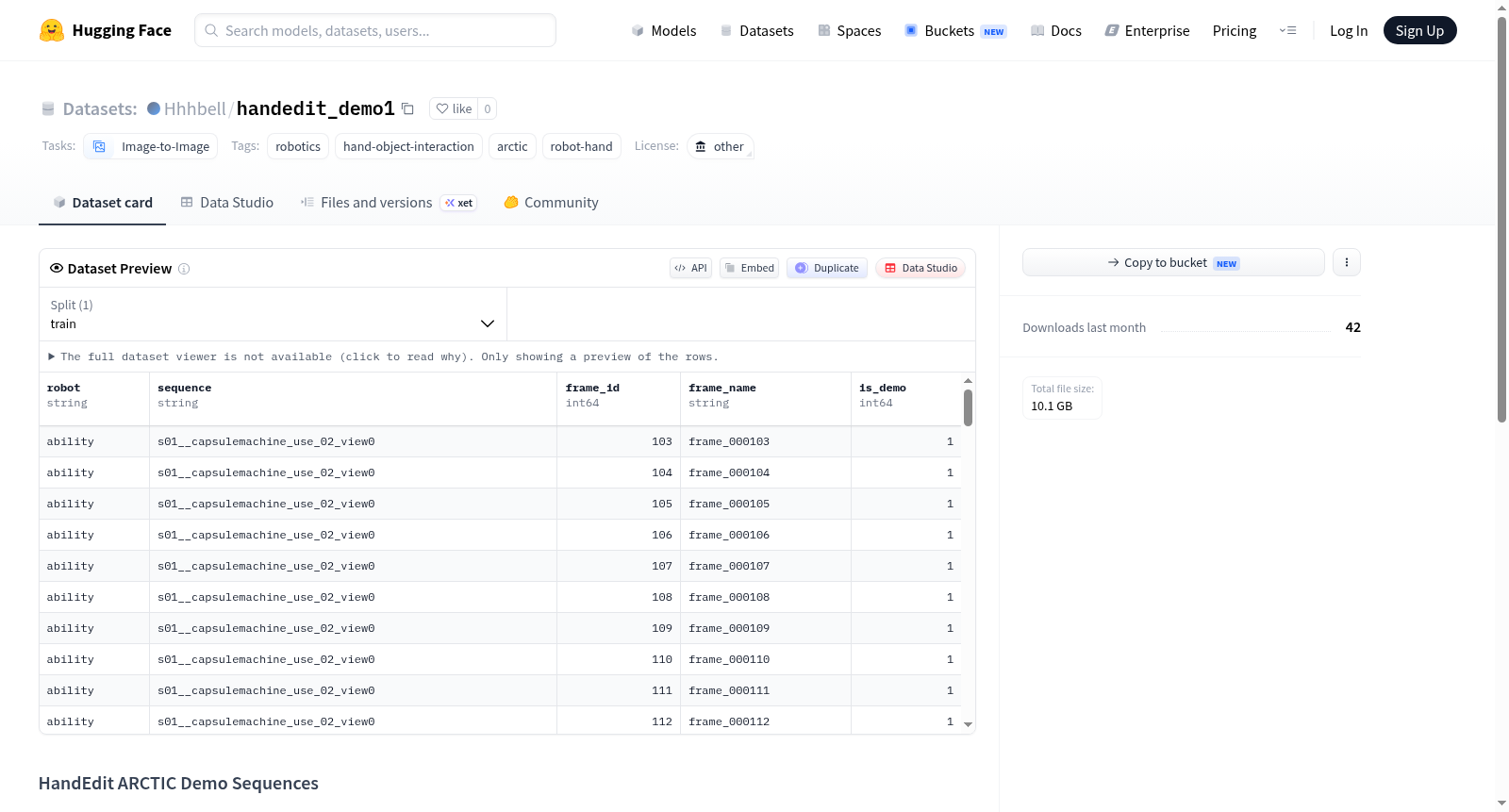Focus the search models, datasets, users field
1509x812 pixels.
[x=375, y=30]
